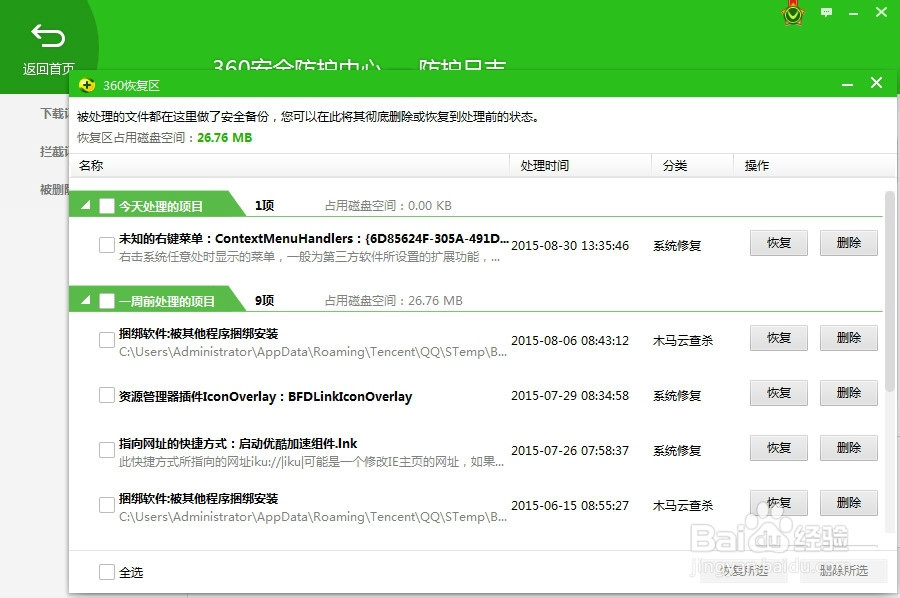Close the 360恢复区 dialog
This screenshot has width=900, height=598.
pos(876,83)
